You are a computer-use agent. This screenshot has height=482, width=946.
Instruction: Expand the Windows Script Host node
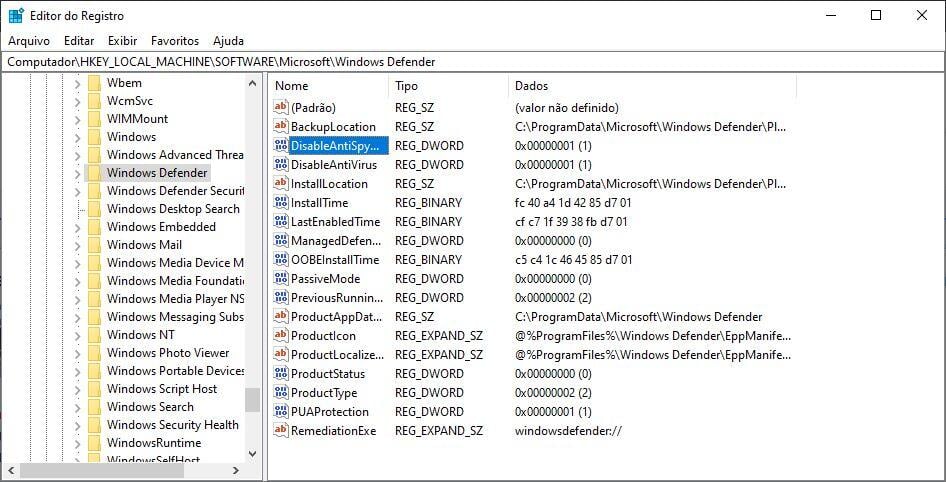click(x=77, y=390)
